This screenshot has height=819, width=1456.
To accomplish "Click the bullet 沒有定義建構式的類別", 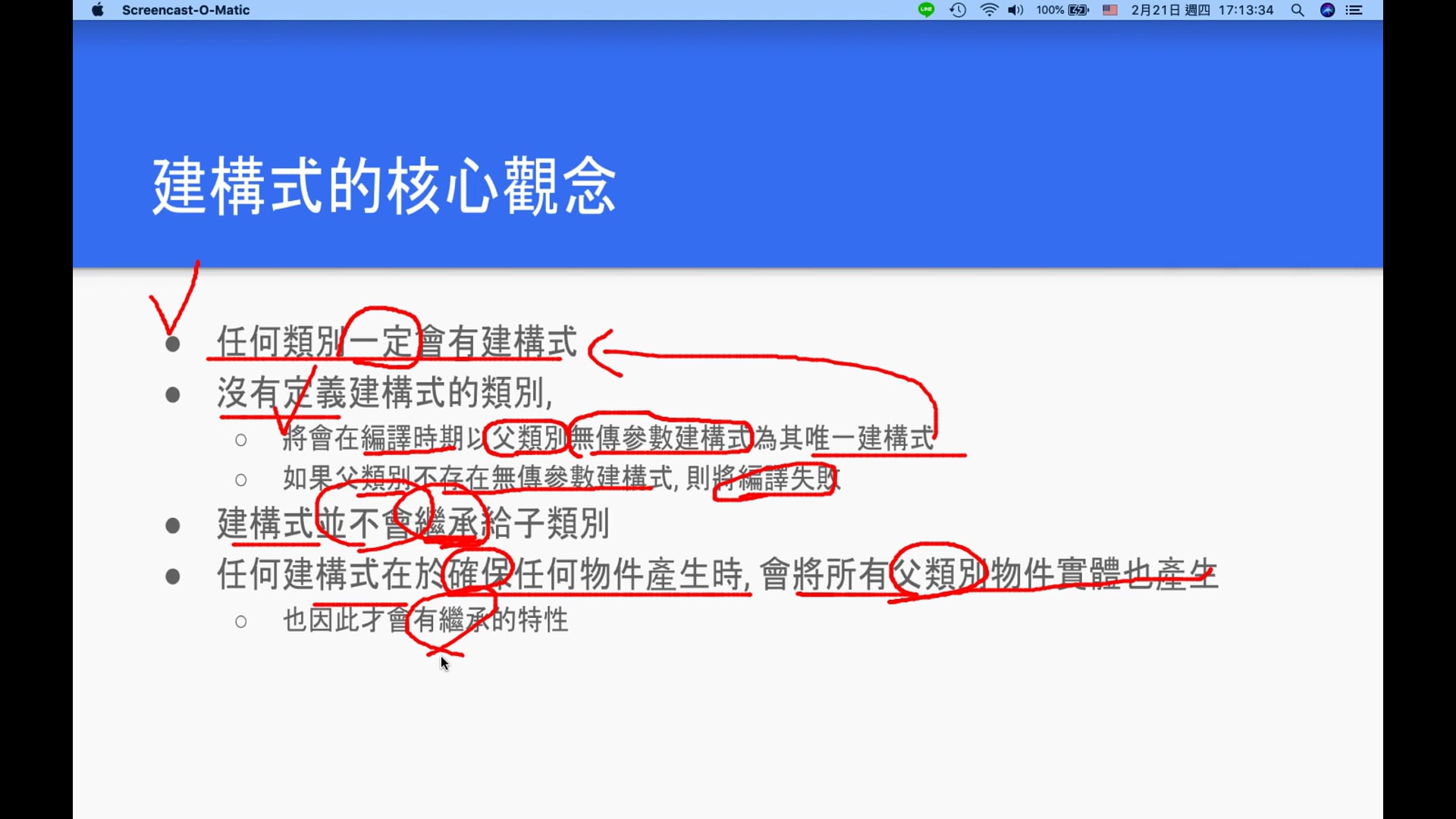I will click(384, 393).
